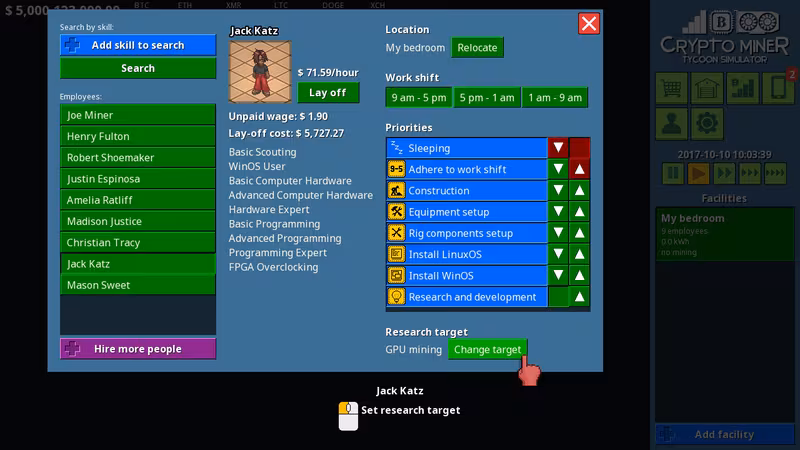Click Jack Katz's character portrait
This screenshot has width=800, height=450.
coord(260,72)
